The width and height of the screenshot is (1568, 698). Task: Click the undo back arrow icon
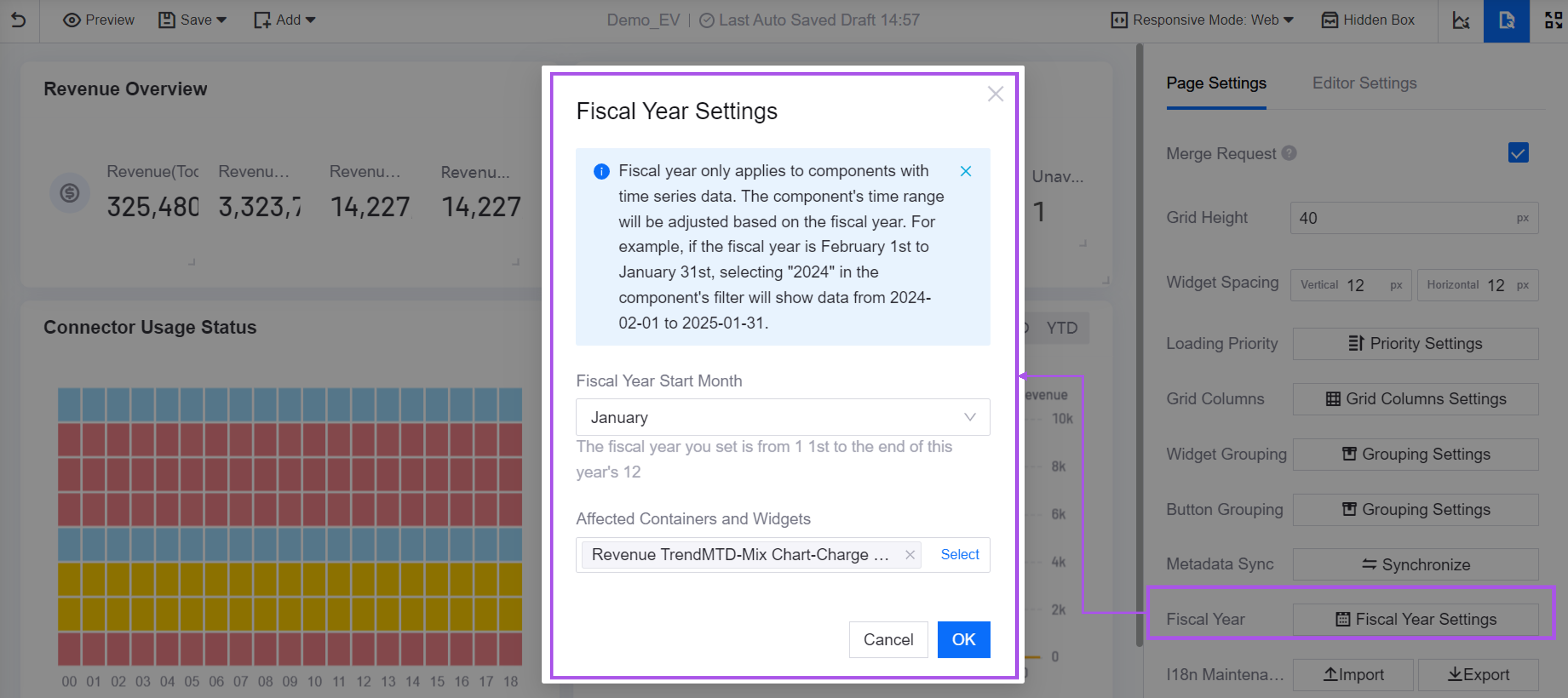coord(19,20)
